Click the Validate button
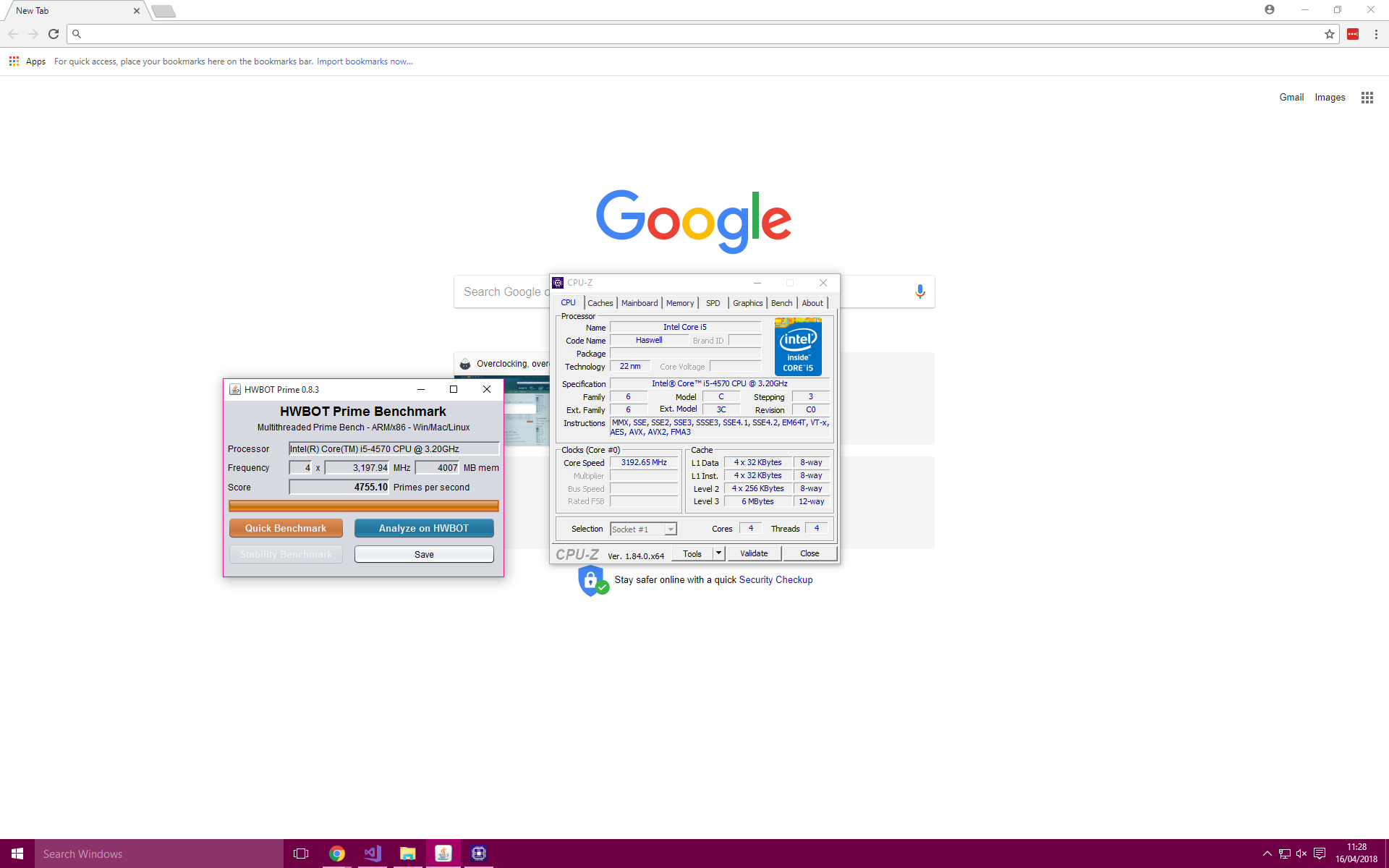The width and height of the screenshot is (1389, 868). click(x=754, y=553)
